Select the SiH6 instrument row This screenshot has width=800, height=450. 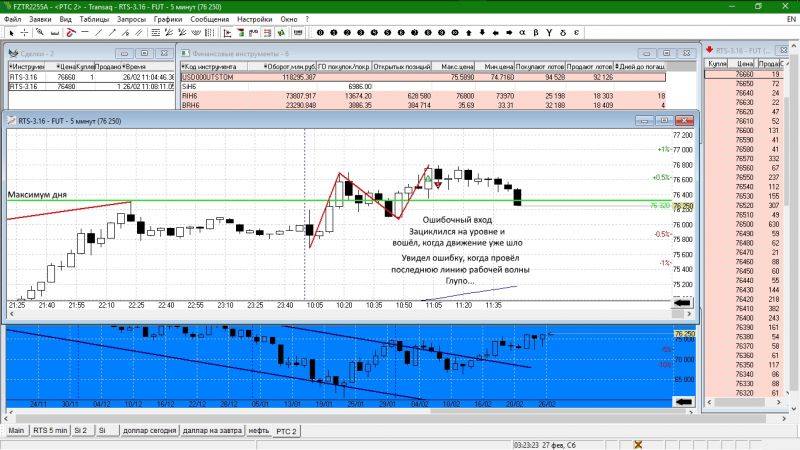[x=423, y=87]
